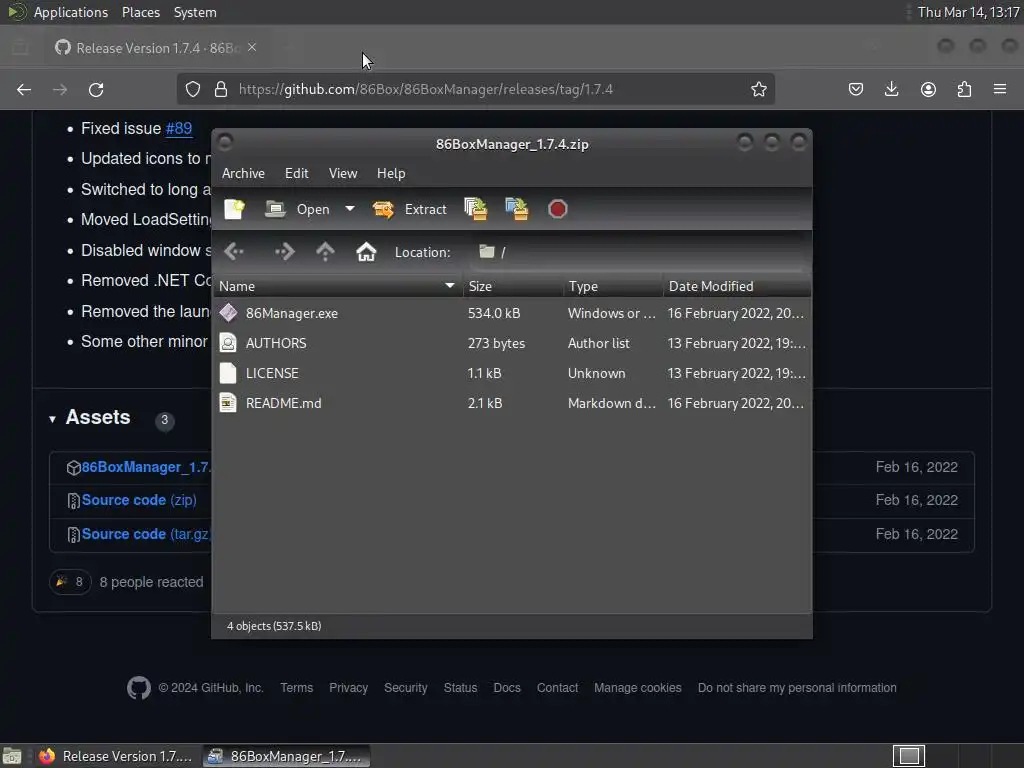Click the site security padlock icon
Screen dimensions: 1024x768
pos(221,89)
